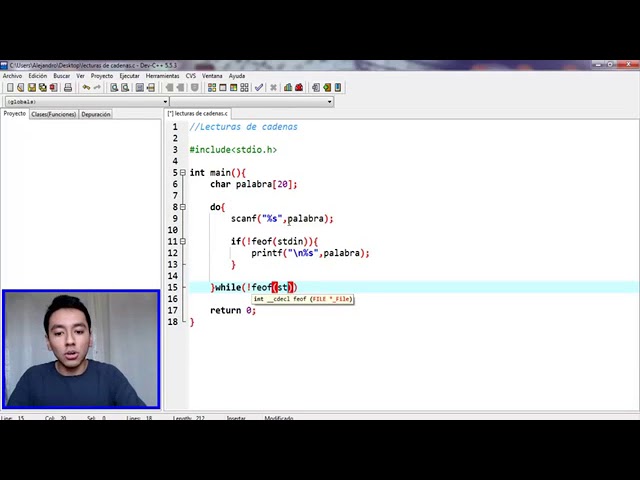
Task: Collapse the if block fold at line 11
Action: pyautogui.click(x=183, y=241)
